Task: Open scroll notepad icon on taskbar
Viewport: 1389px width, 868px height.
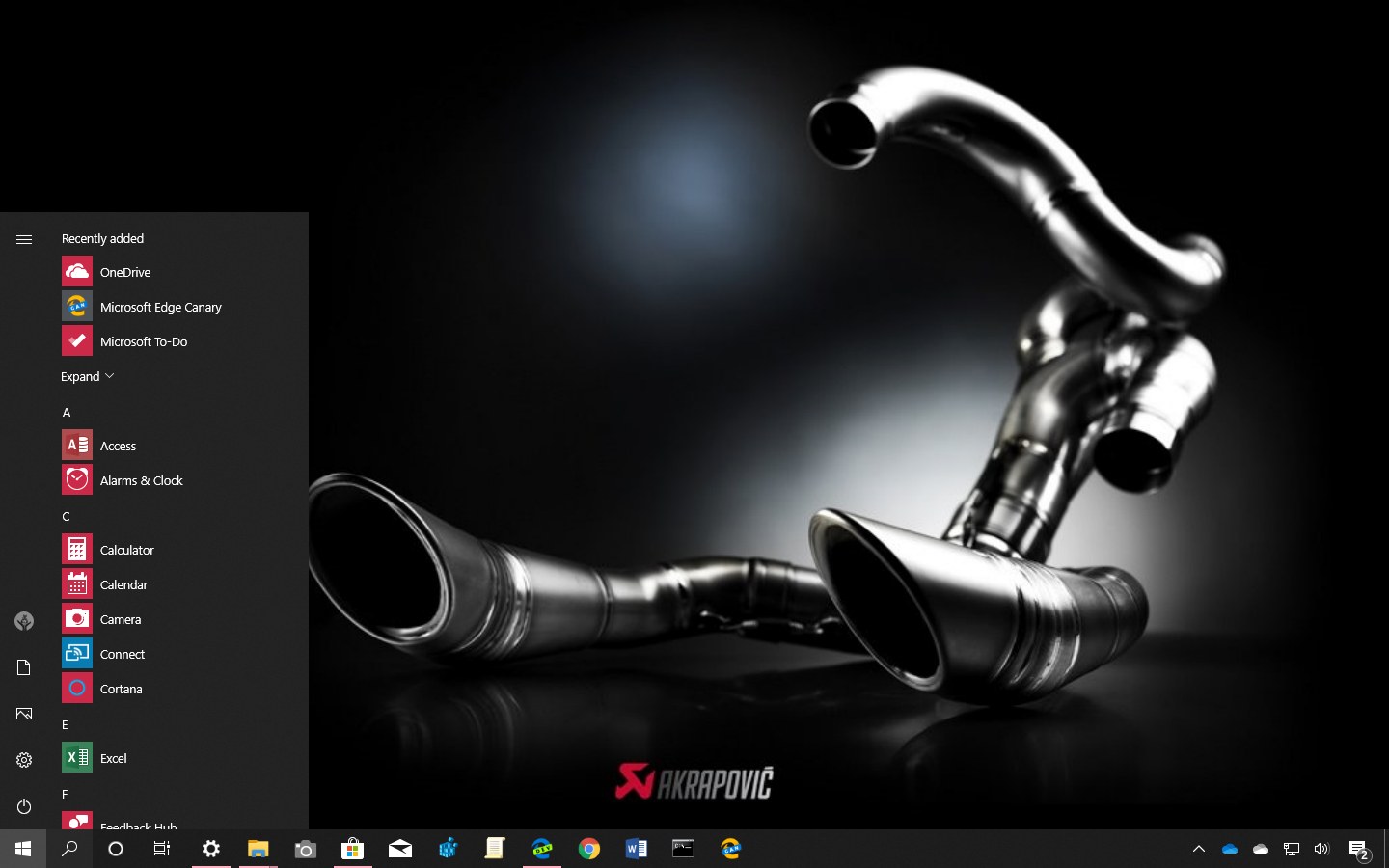Action: (494, 849)
